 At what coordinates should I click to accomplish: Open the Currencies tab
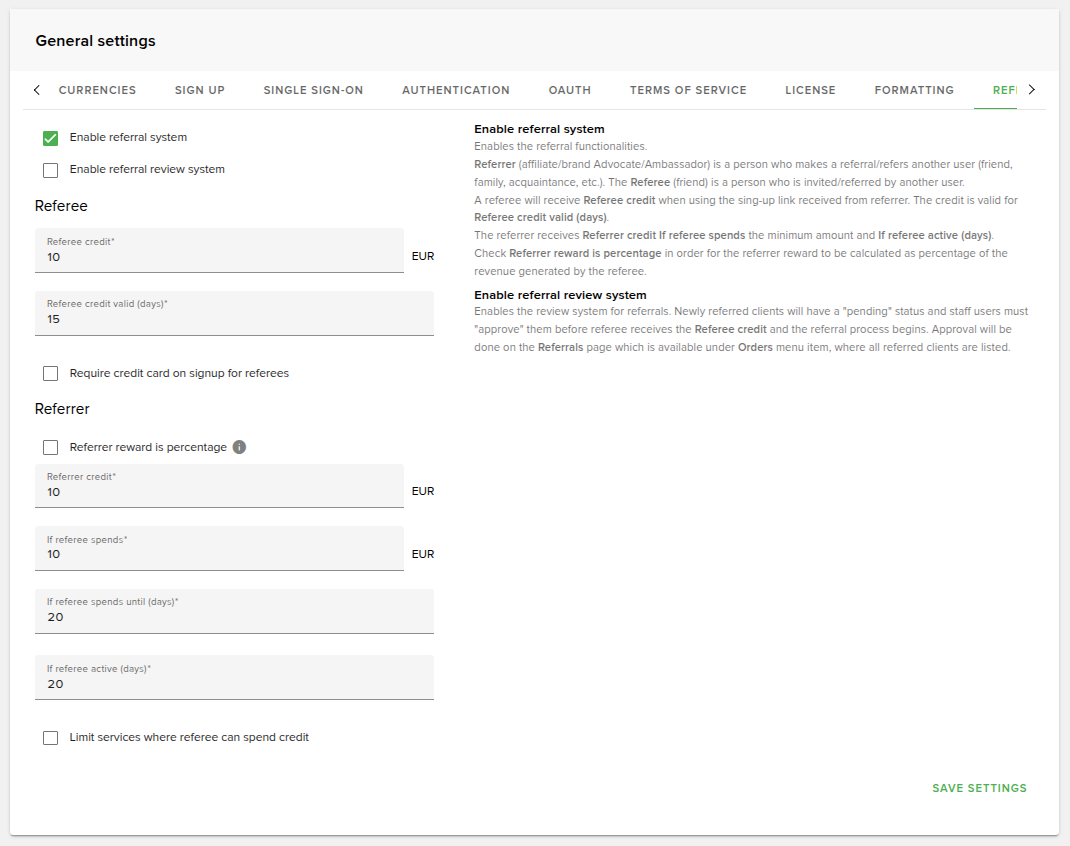click(x=97, y=90)
